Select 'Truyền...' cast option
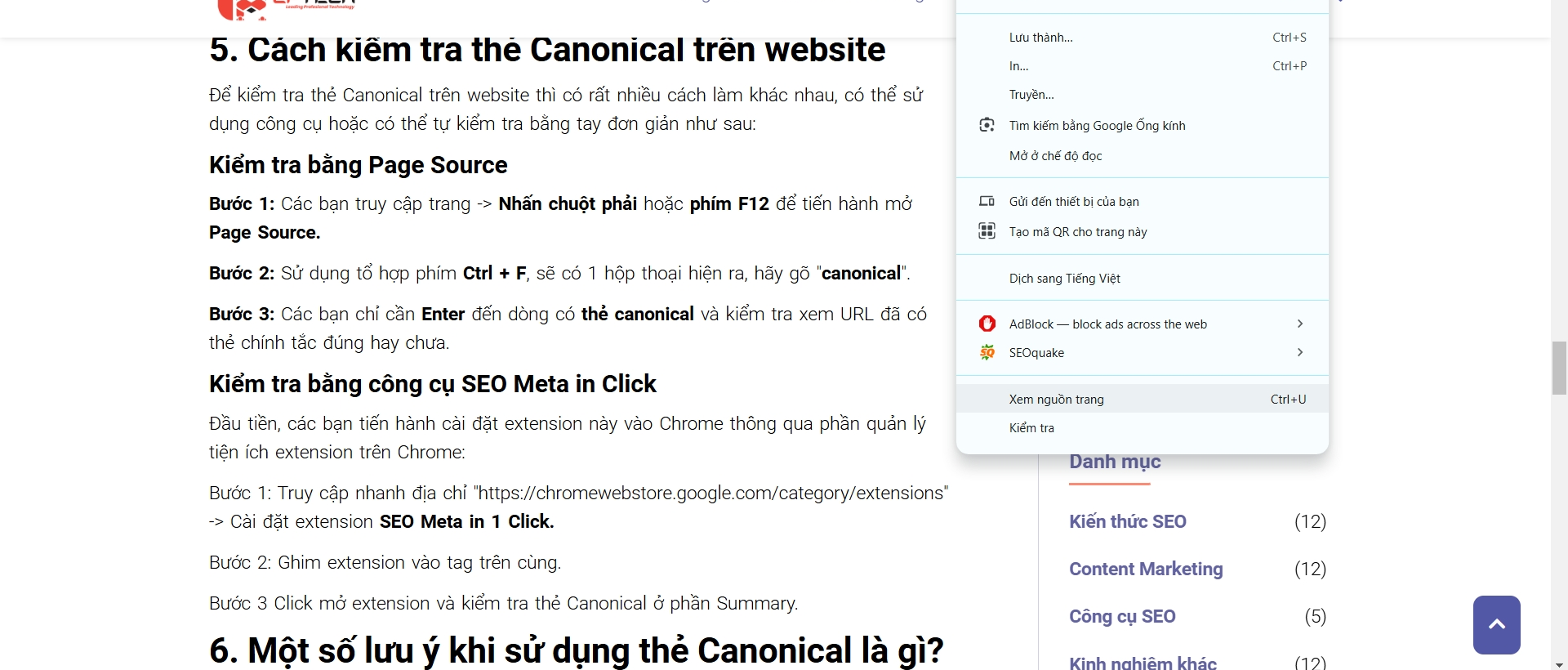Image resolution: width=1568 pixels, height=670 pixels. pyautogui.click(x=1143, y=95)
